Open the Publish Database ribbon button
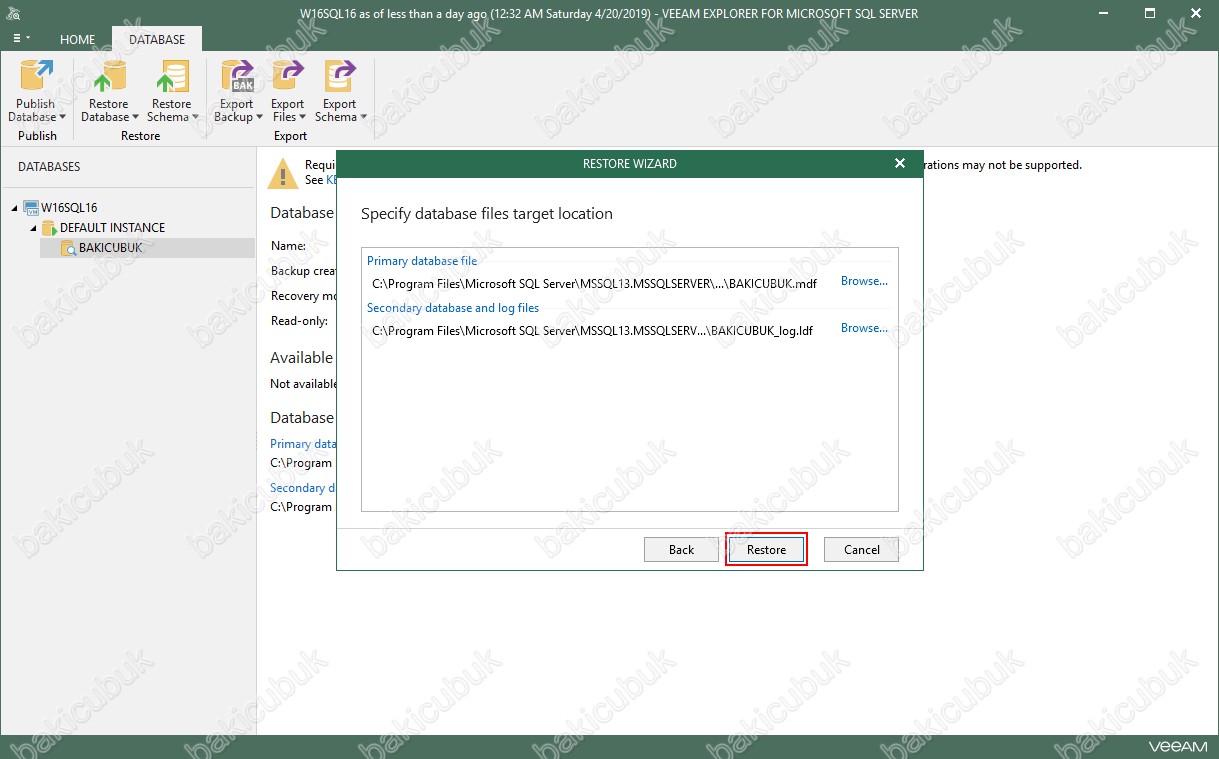The image size is (1219, 759). click(x=38, y=90)
